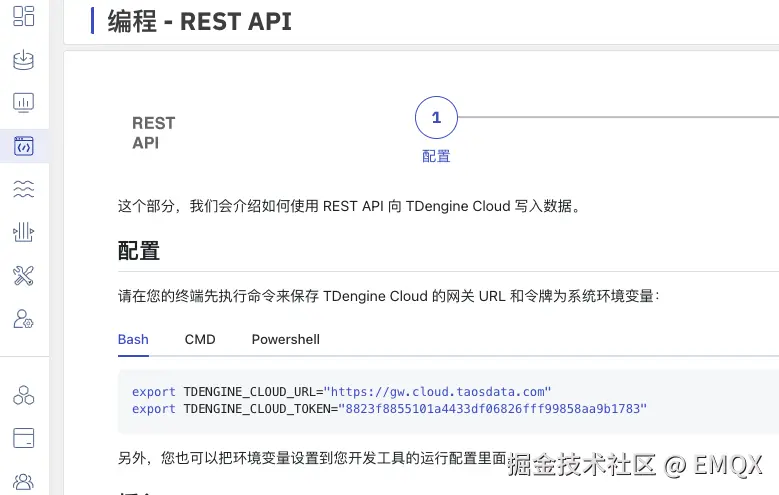Switch to the CMD tab

tap(200, 339)
